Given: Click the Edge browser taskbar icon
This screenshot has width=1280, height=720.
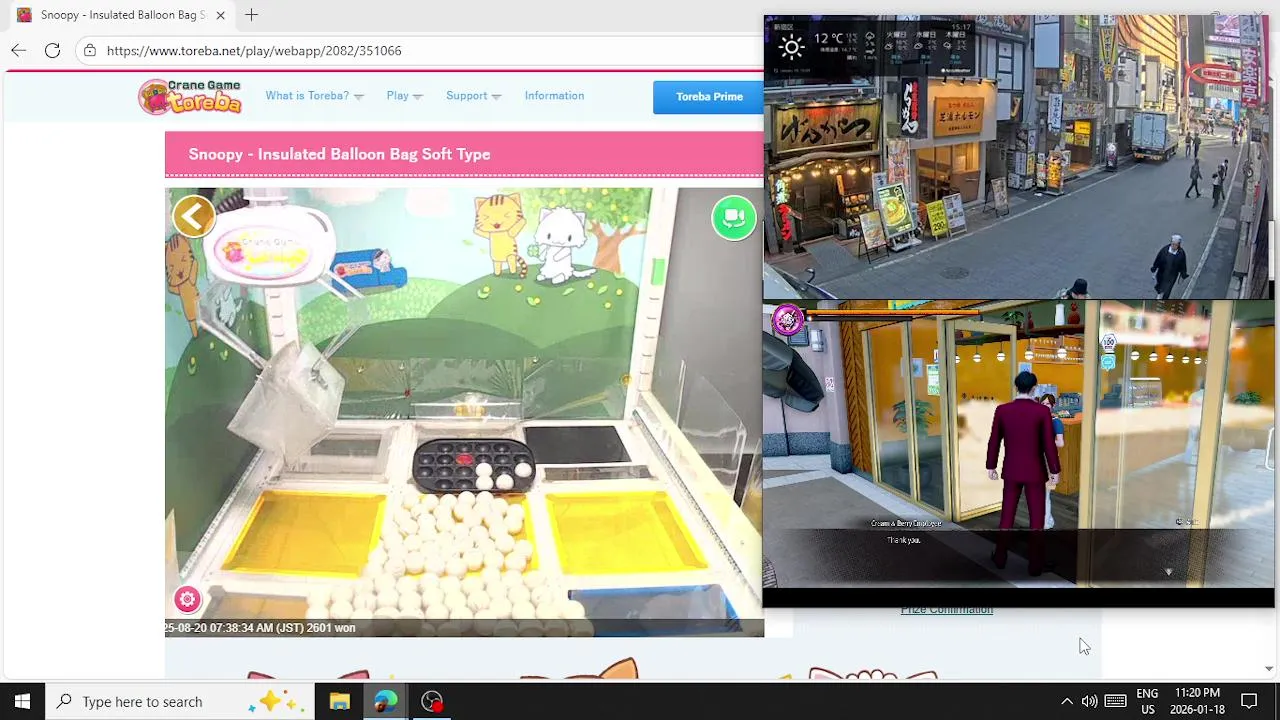Looking at the screenshot, I should coord(385,701).
